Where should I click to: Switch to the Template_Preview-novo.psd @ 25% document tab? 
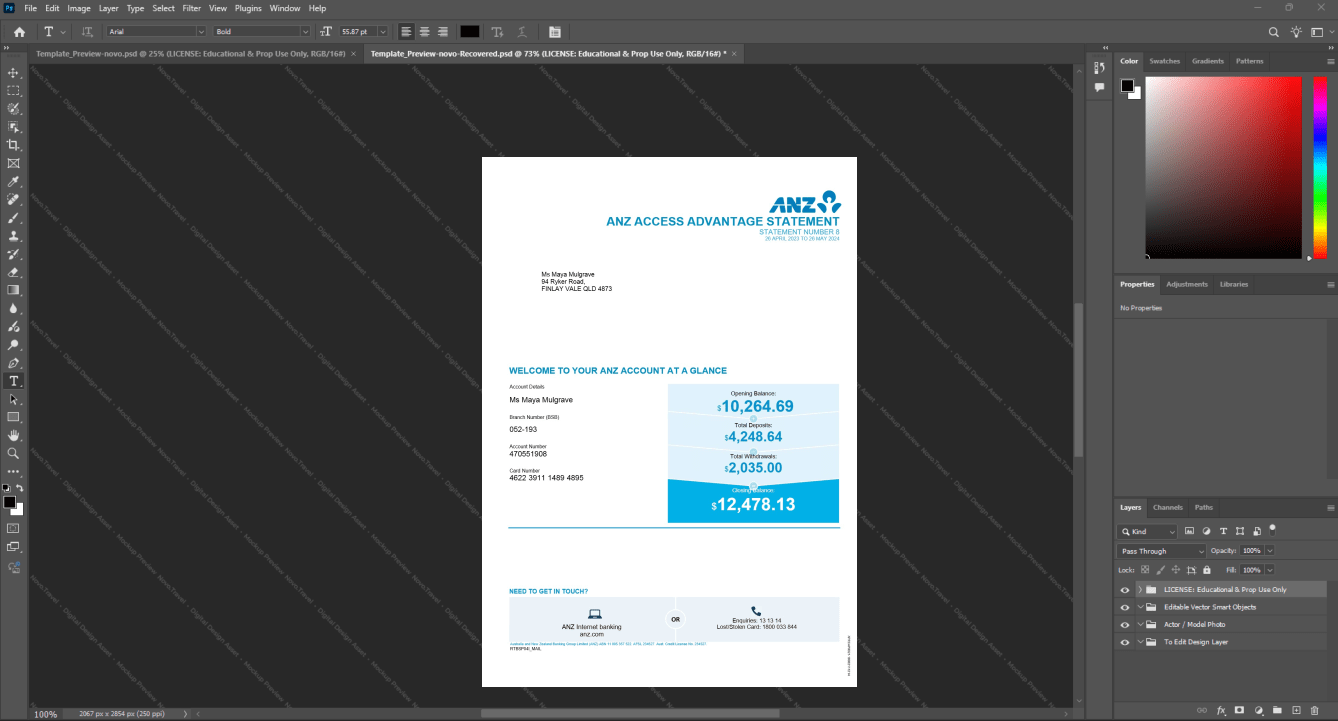190,53
